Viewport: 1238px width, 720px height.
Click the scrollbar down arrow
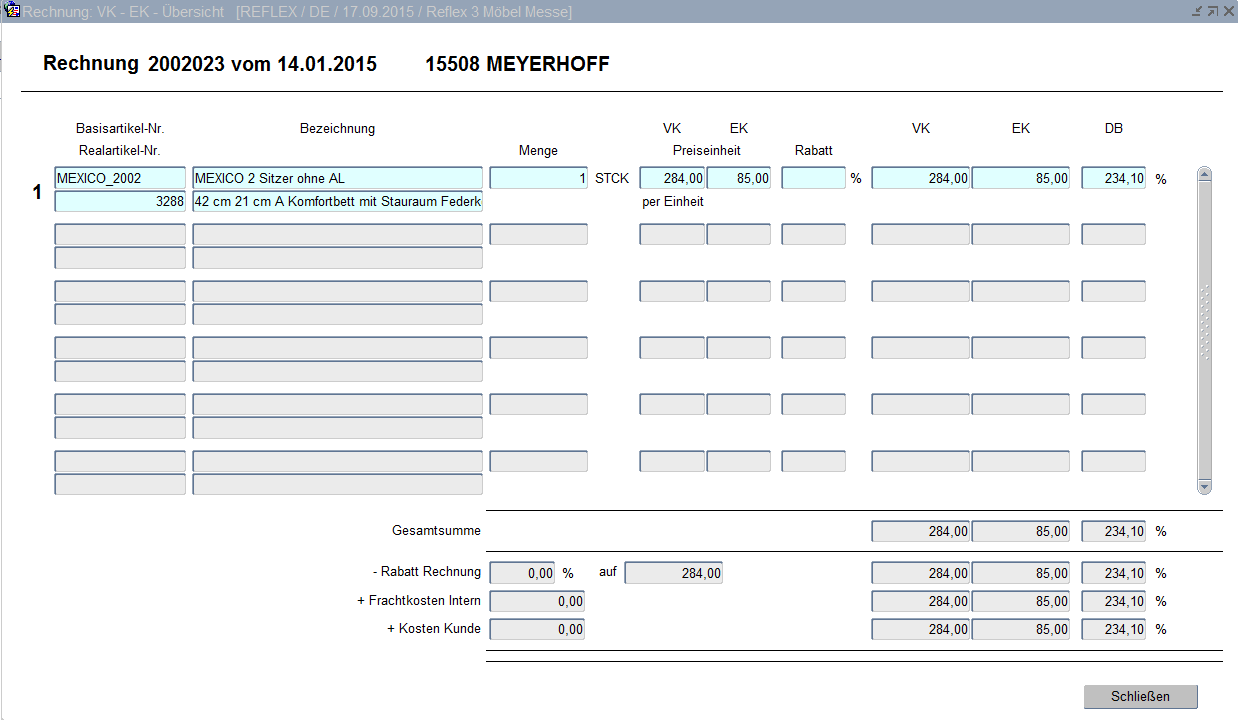pyautogui.click(x=1204, y=486)
